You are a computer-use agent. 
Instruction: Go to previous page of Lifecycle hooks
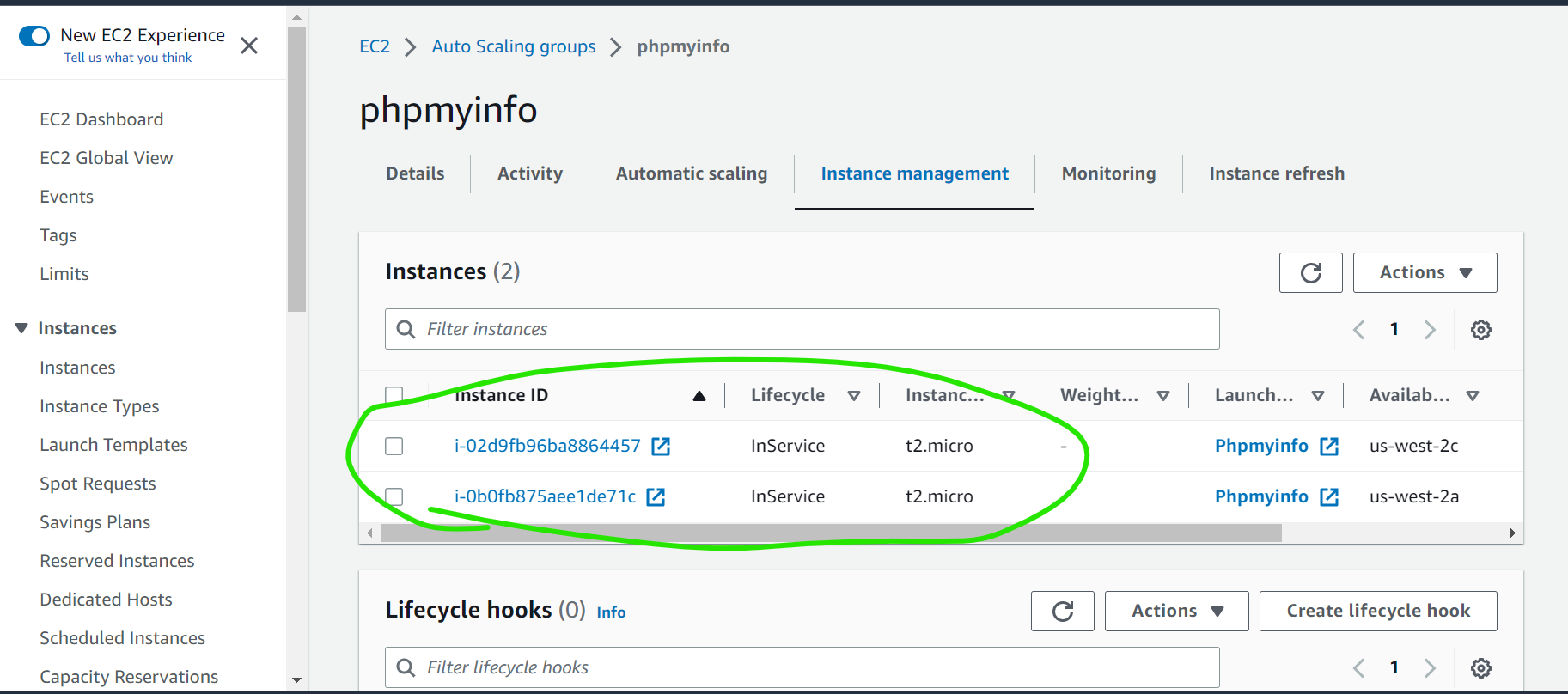point(1358,667)
